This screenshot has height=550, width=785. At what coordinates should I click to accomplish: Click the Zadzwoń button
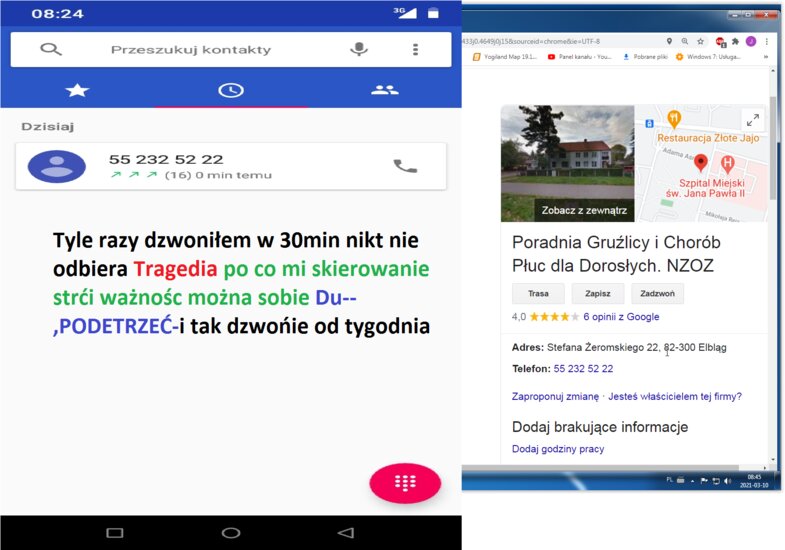pyautogui.click(x=656, y=294)
